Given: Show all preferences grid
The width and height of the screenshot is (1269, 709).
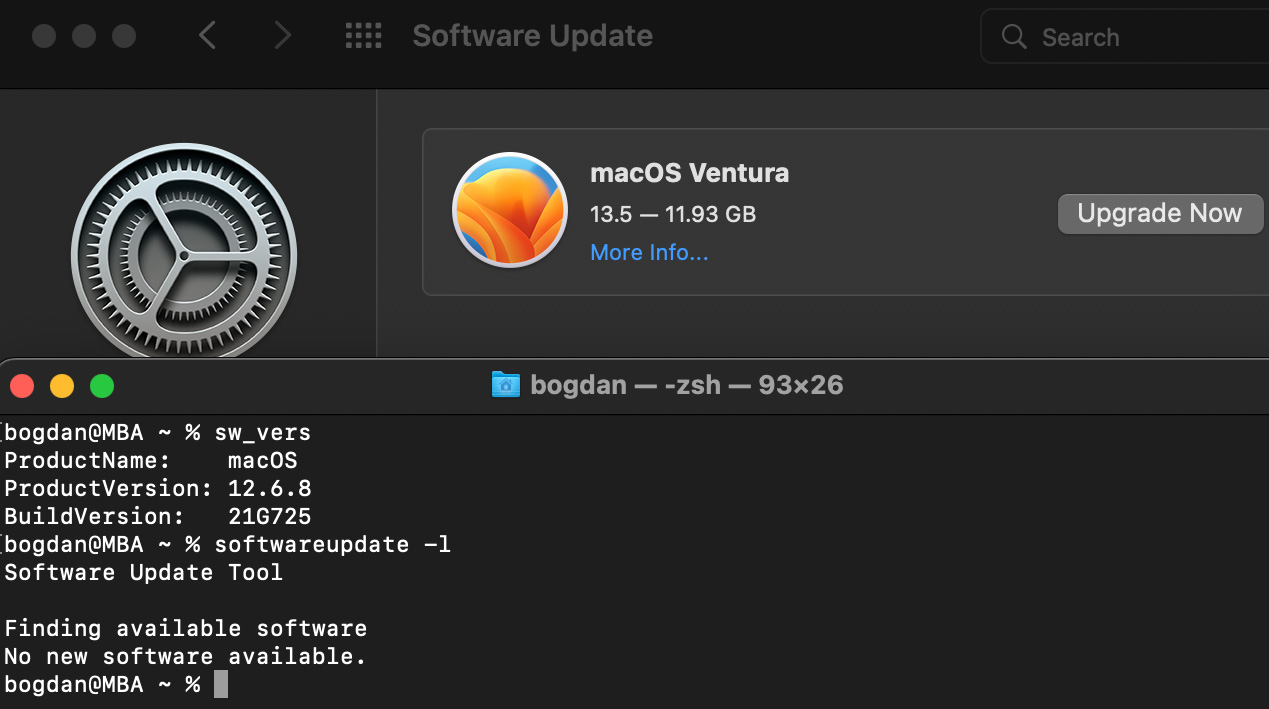Looking at the screenshot, I should [x=363, y=37].
